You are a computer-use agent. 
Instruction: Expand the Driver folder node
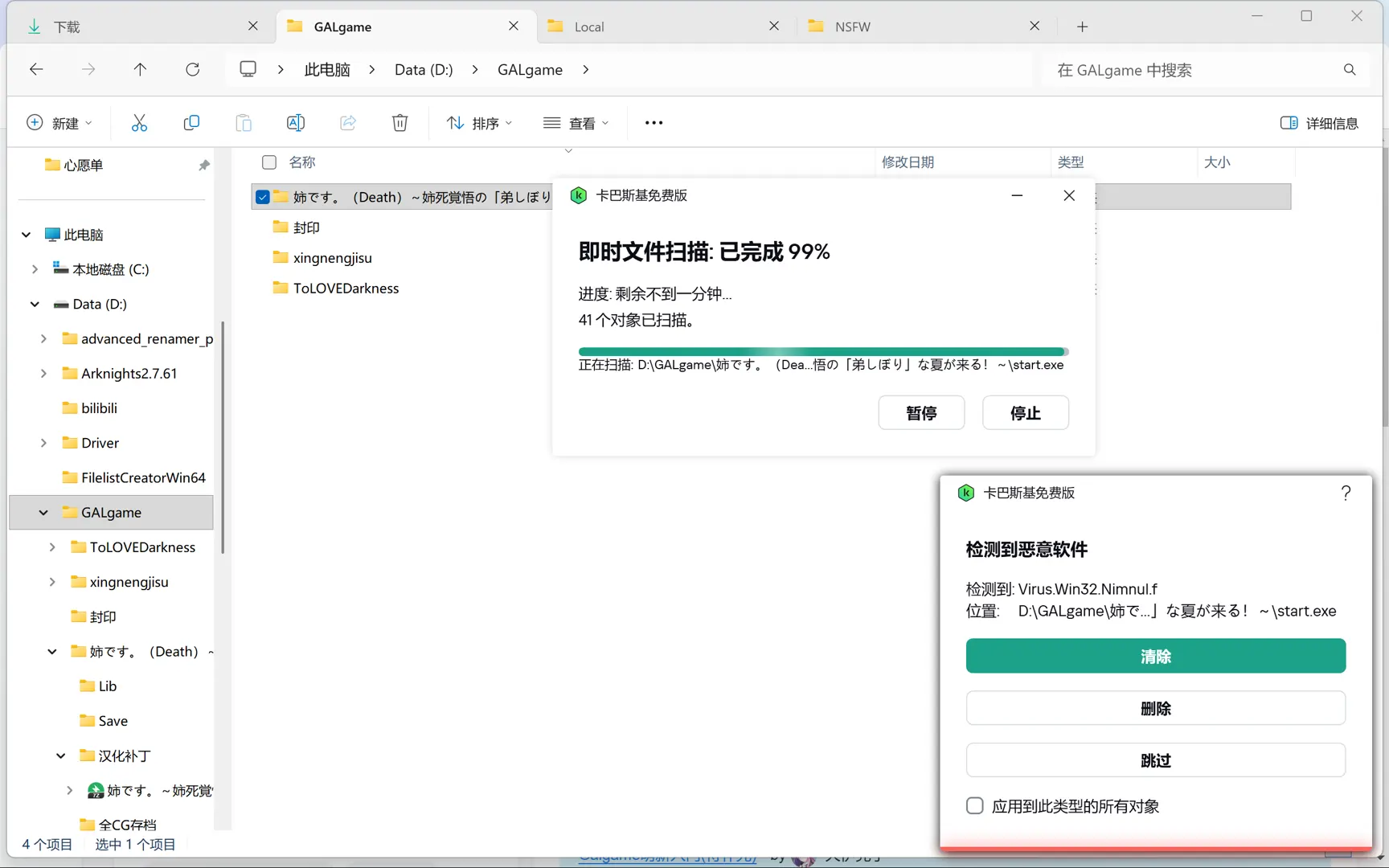coord(43,443)
